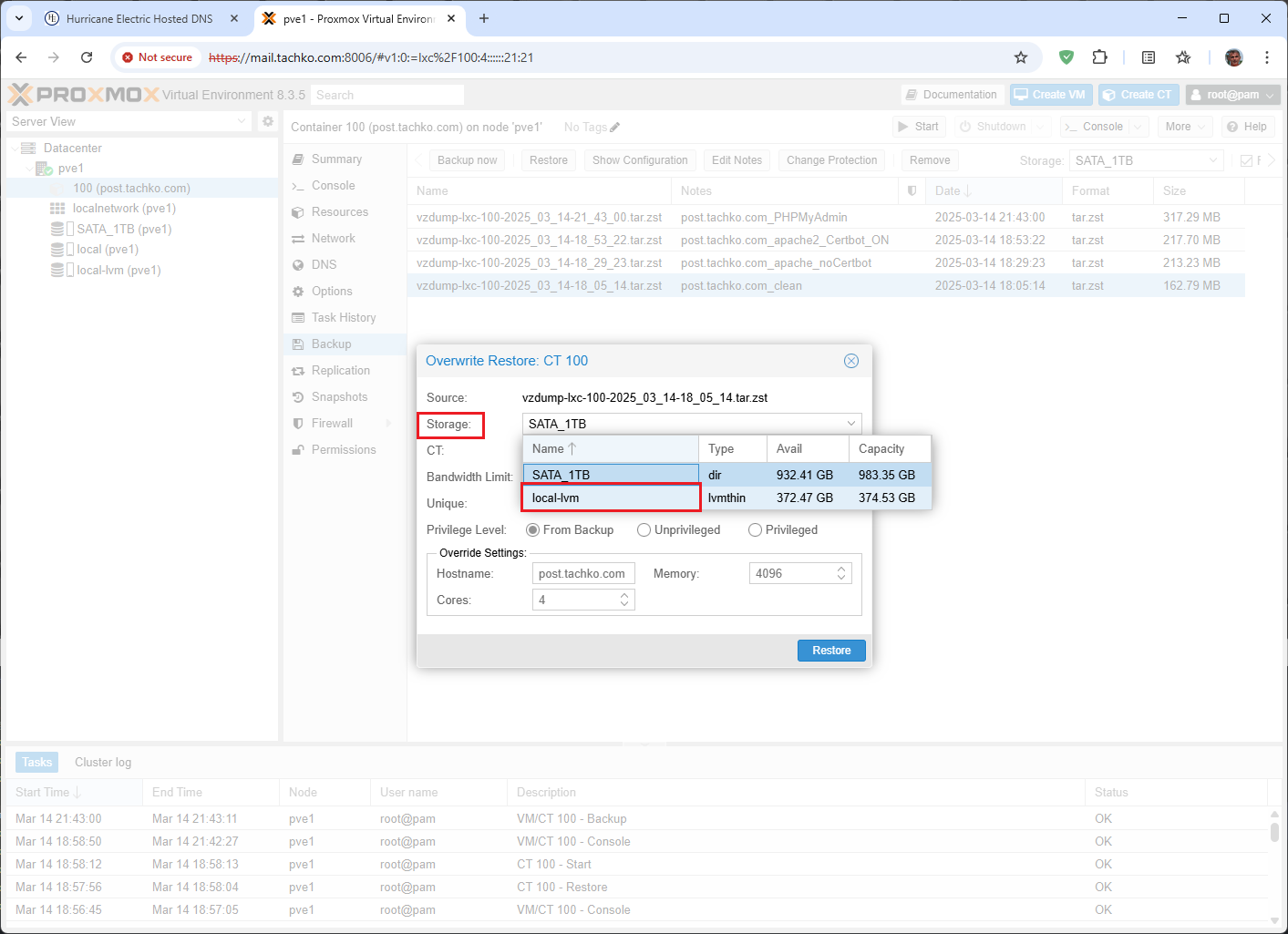
Task: Click the Create CT button
Action: point(1139,95)
